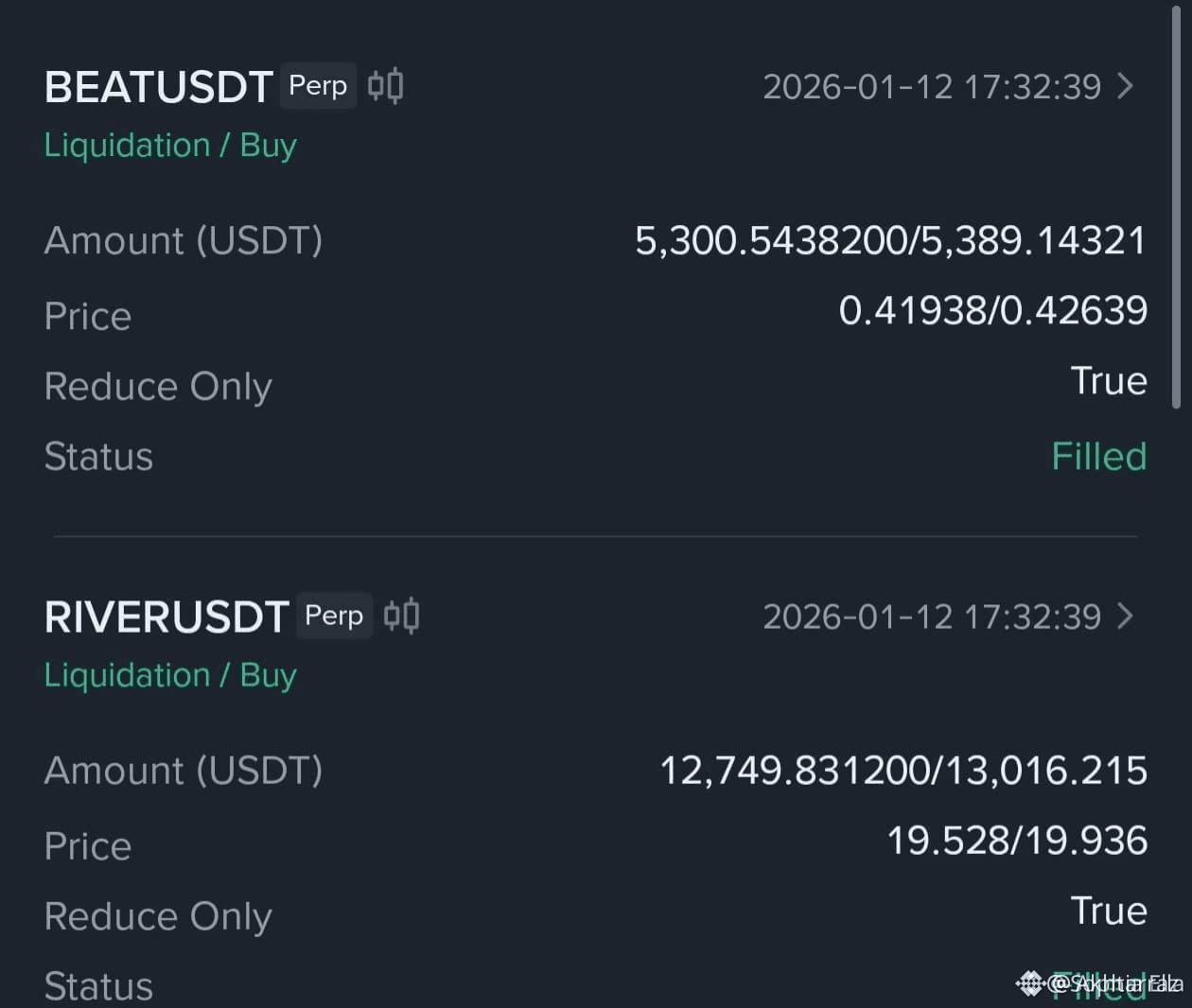1192x1008 pixels.
Task: Click the vertical scrollbar thumb
Action: [1176, 208]
